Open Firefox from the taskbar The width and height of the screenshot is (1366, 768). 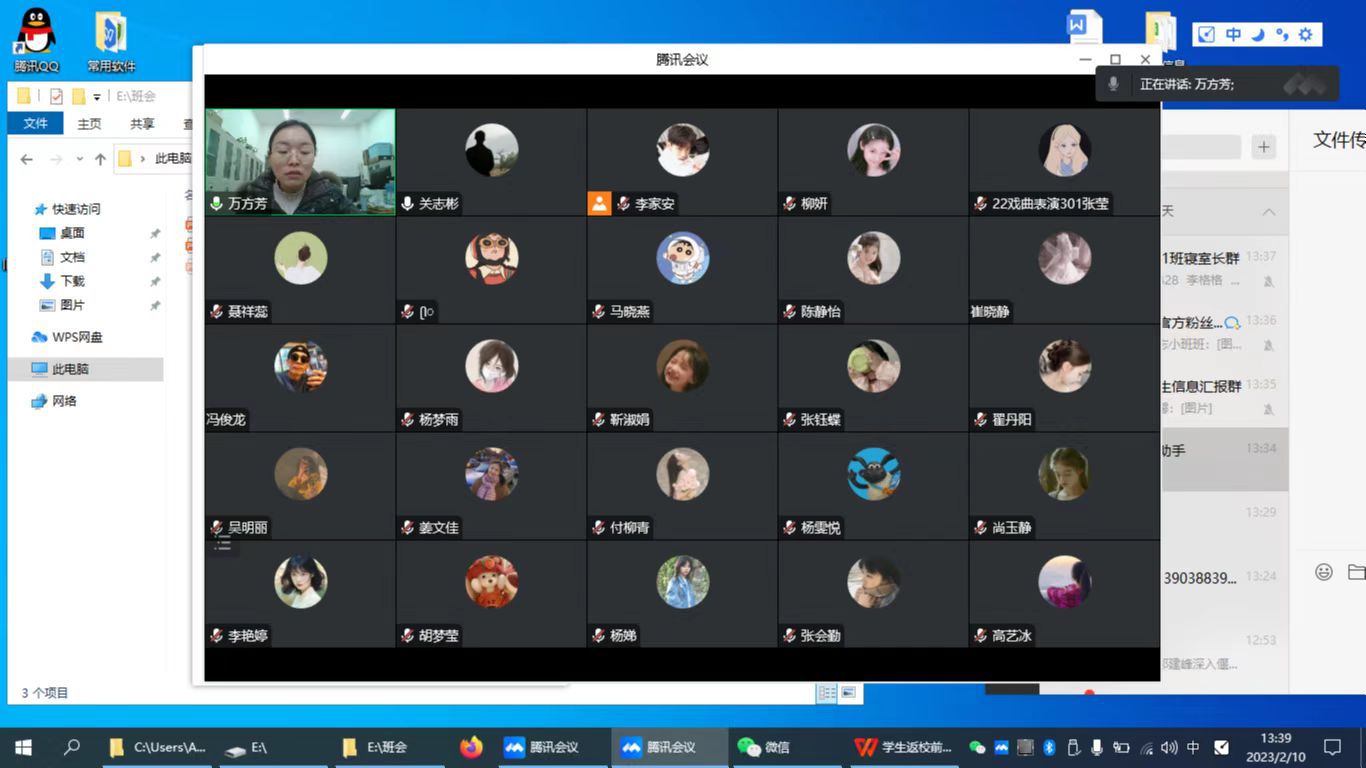pyautogui.click(x=471, y=747)
